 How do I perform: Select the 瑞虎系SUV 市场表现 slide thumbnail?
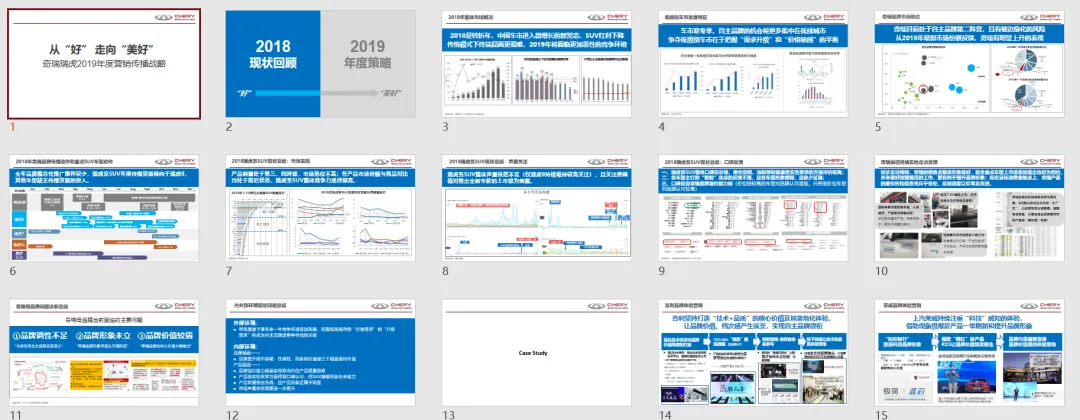click(x=321, y=208)
